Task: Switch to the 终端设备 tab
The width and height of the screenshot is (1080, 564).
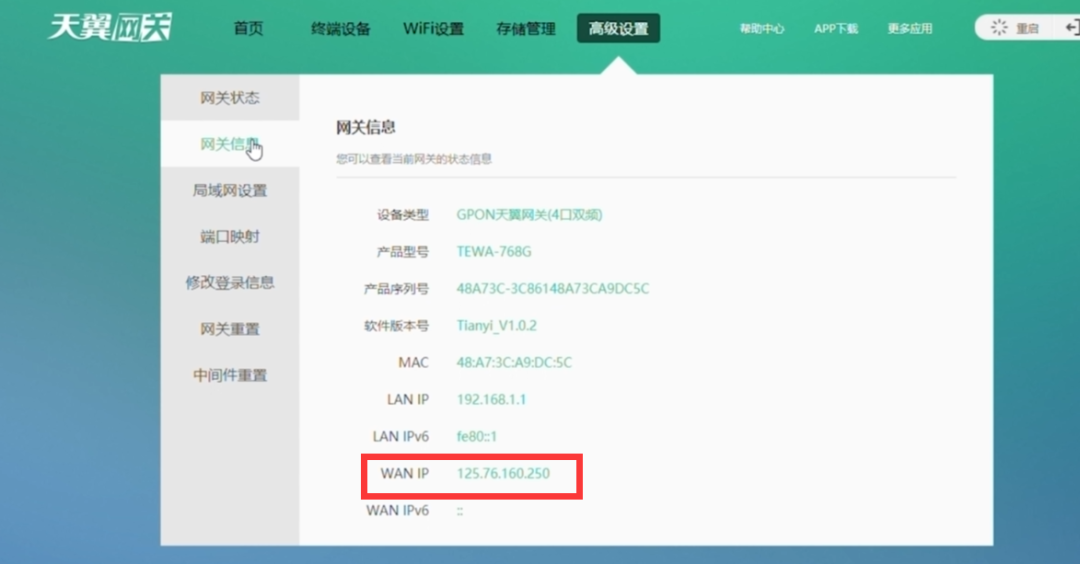Action: pos(340,29)
